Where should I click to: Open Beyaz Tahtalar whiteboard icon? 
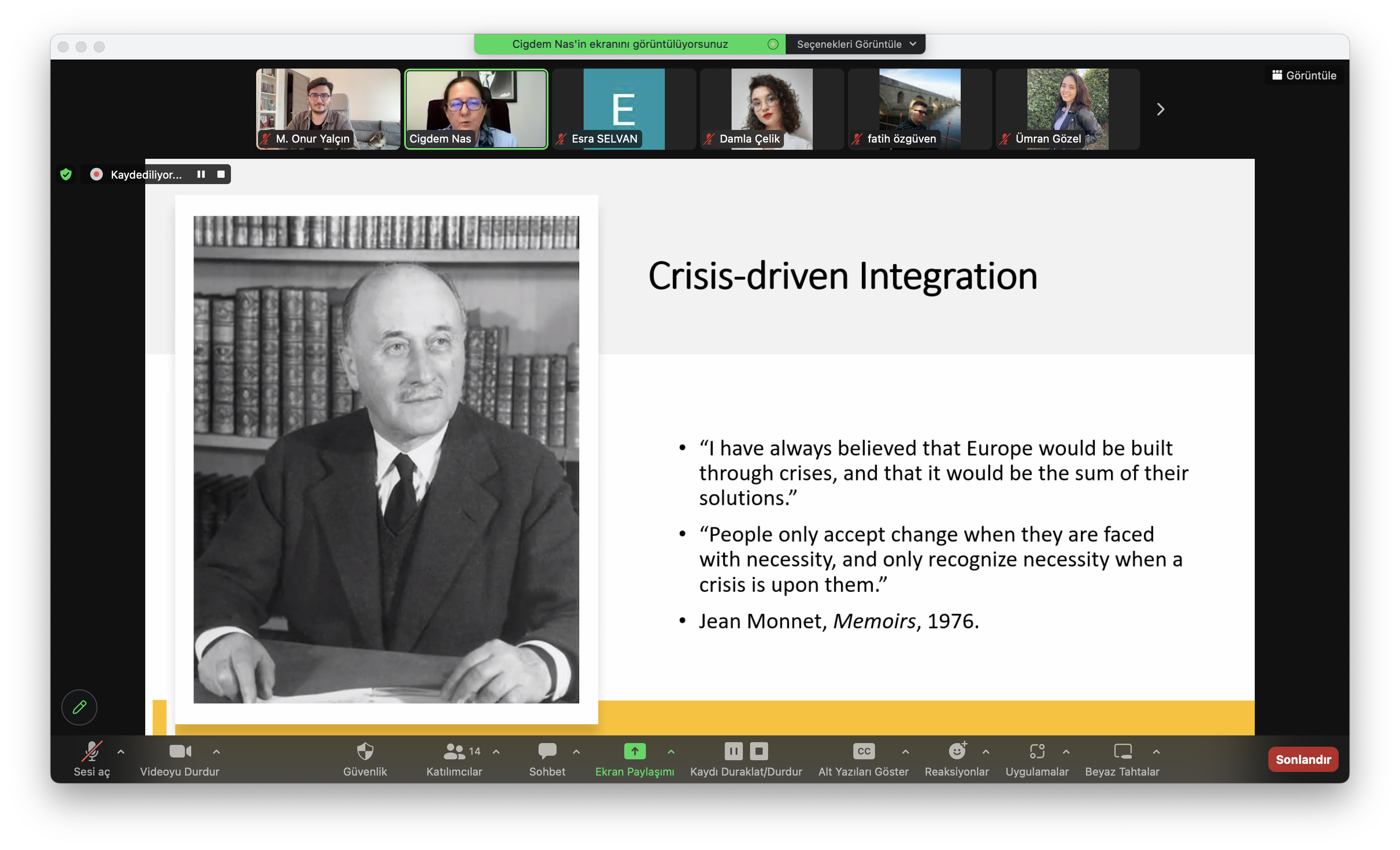coord(1122,751)
